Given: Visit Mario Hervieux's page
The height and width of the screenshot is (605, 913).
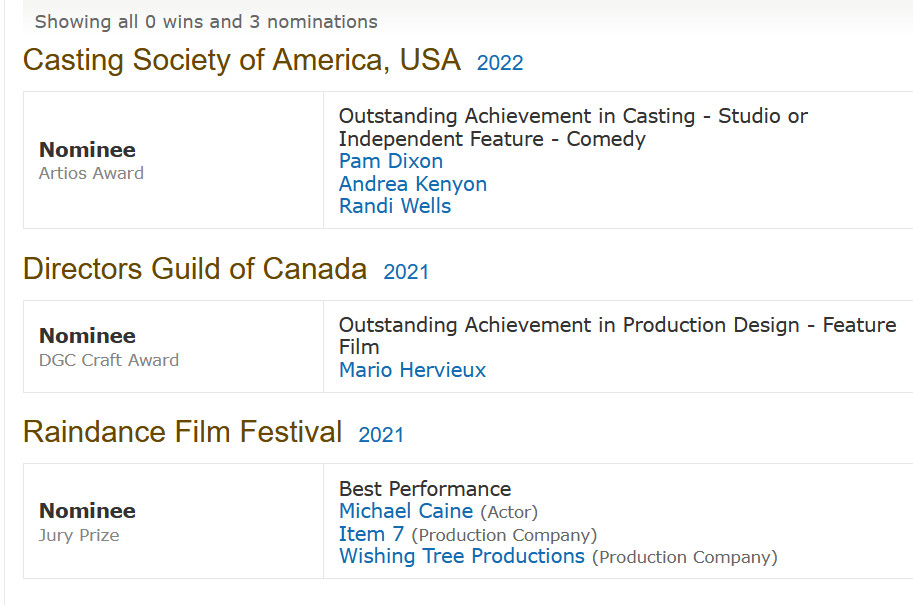Looking at the screenshot, I should [x=412, y=370].
